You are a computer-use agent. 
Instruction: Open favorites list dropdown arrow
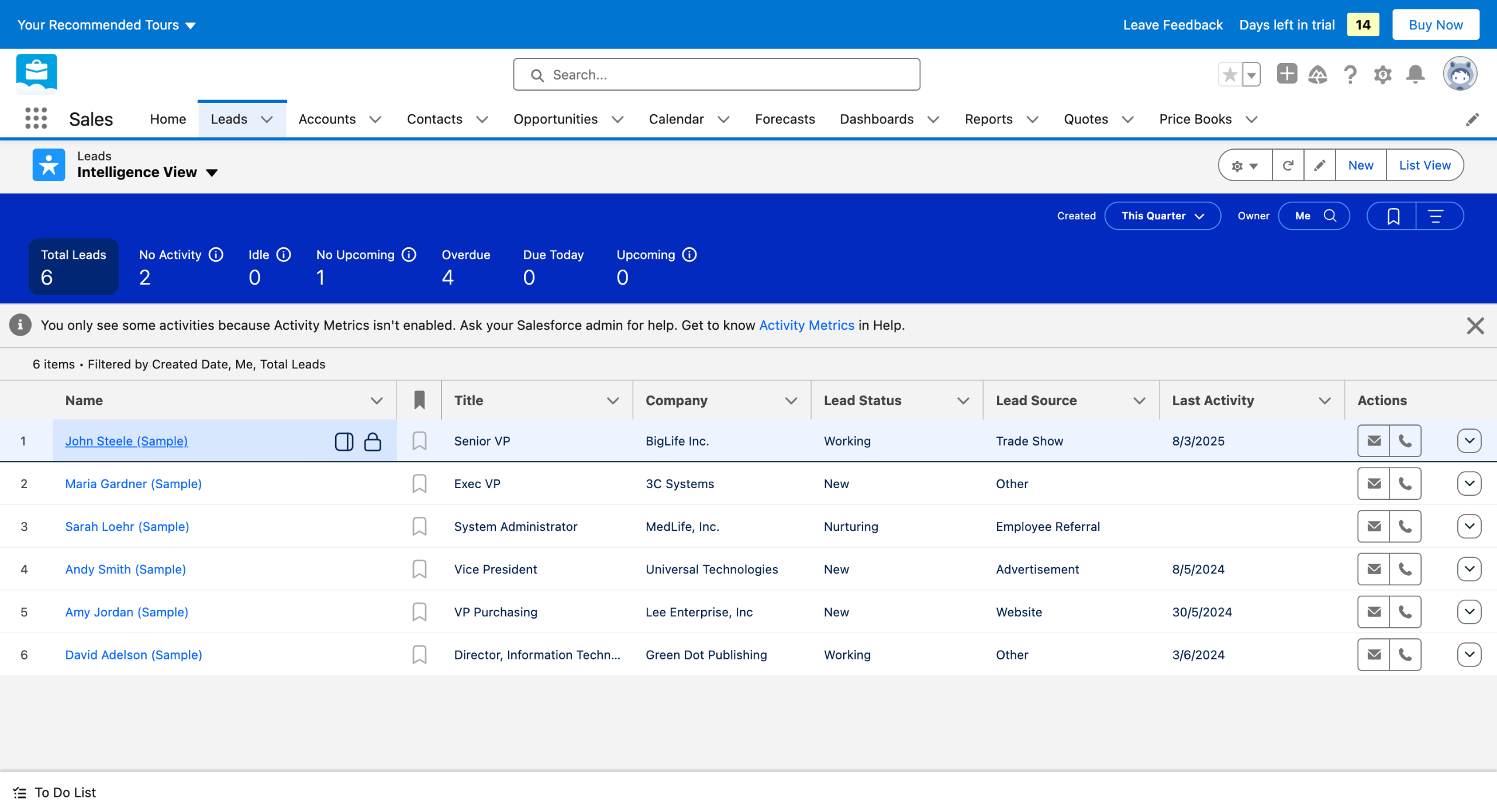(x=1251, y=74)
